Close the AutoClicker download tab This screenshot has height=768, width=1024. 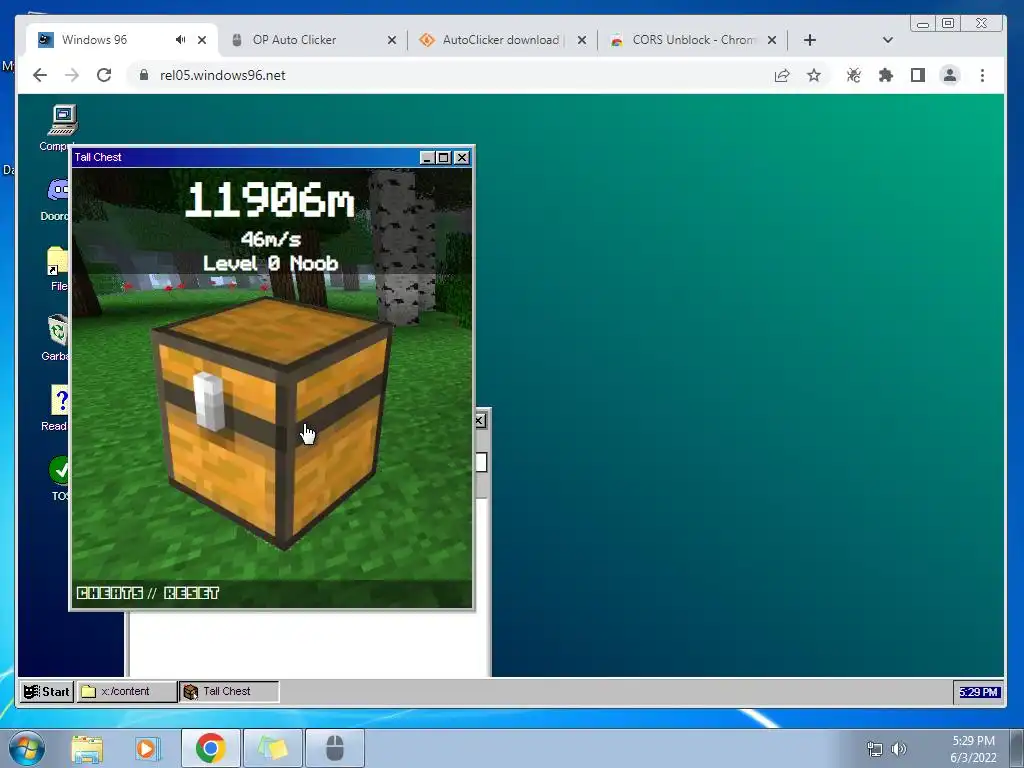[582, 40]
